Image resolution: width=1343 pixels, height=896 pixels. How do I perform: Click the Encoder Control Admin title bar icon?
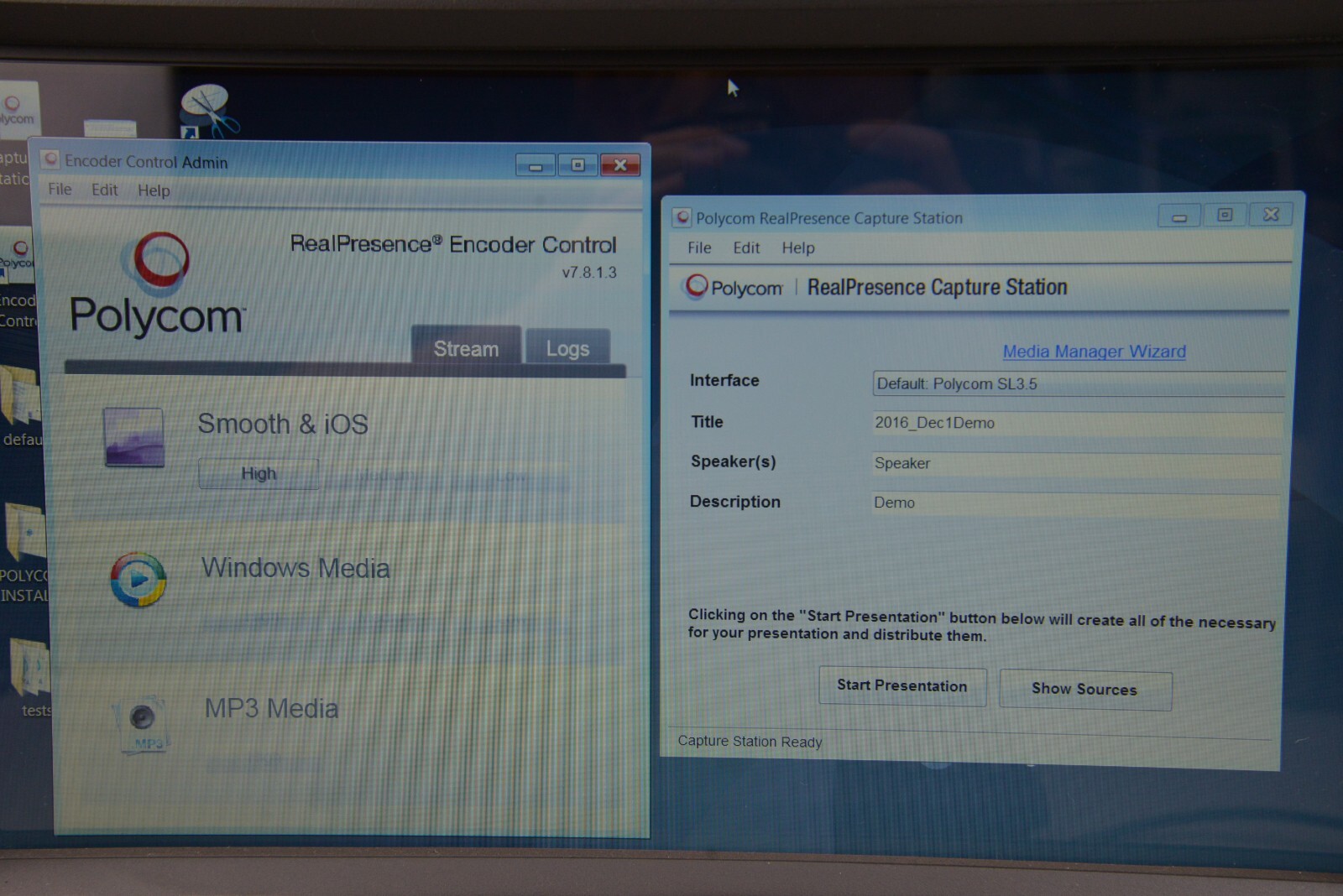(51, 160)
